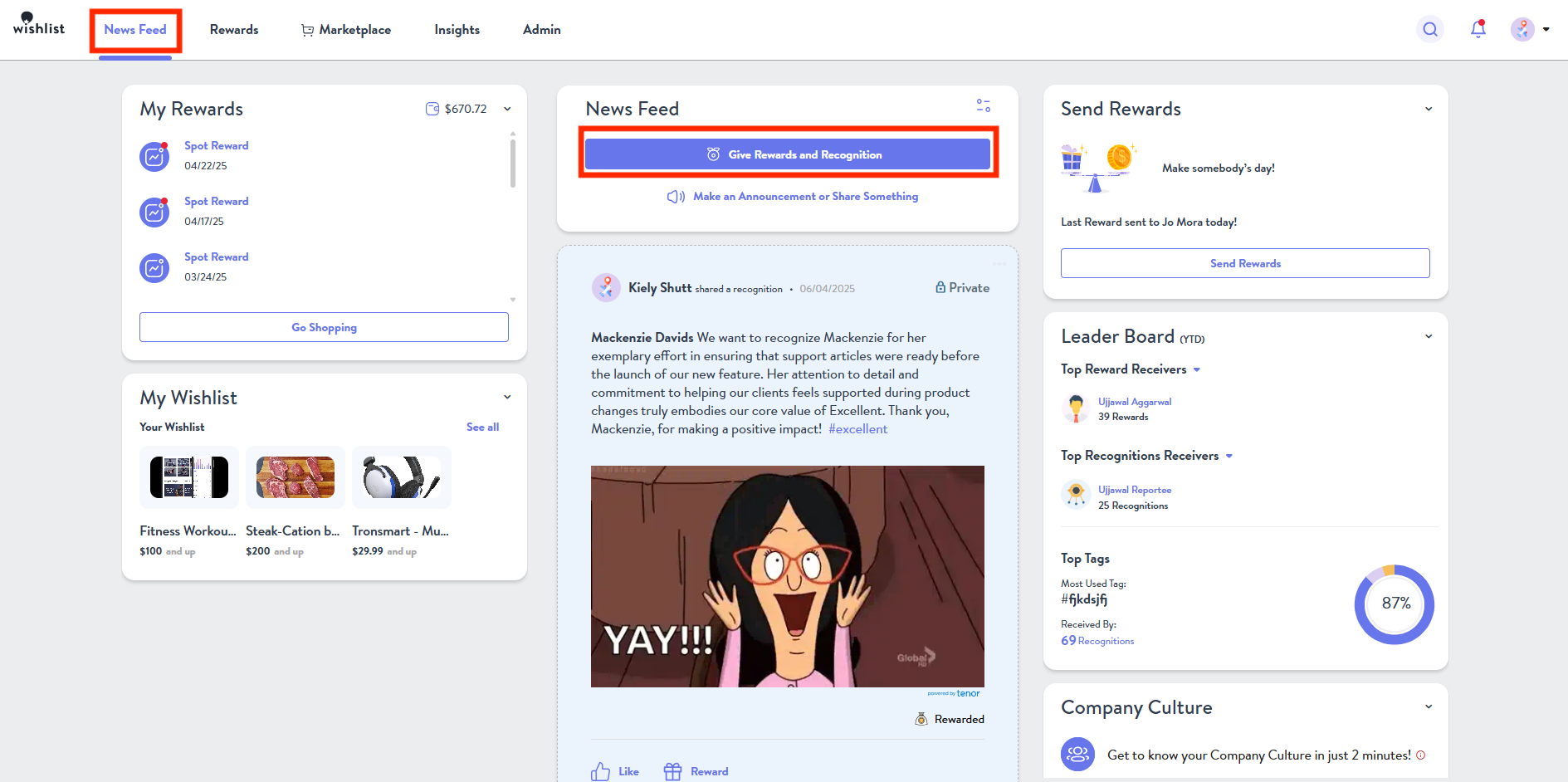Click the 'powered by tenor' credit

[954, 693]
